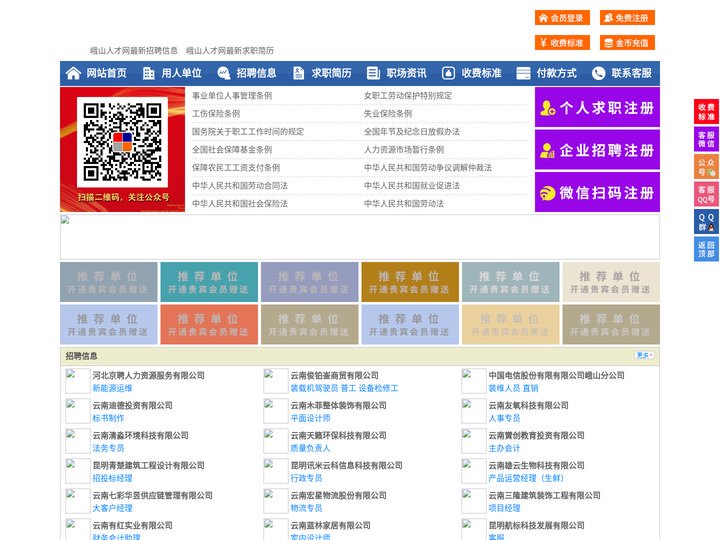Click logo thumbnail beside 中国电信股份有限公司峨山分公司

click(x=473, y=381)
